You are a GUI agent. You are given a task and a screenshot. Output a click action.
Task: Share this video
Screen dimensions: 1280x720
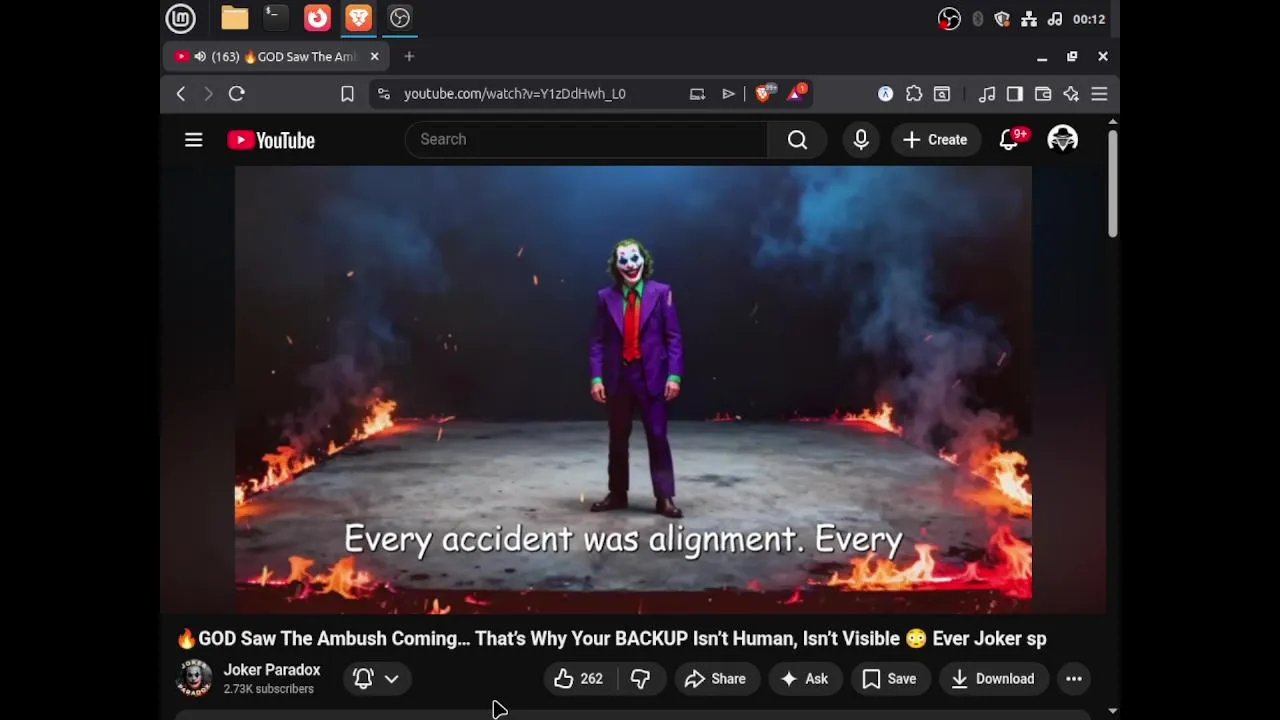click(x=716, y=679)
